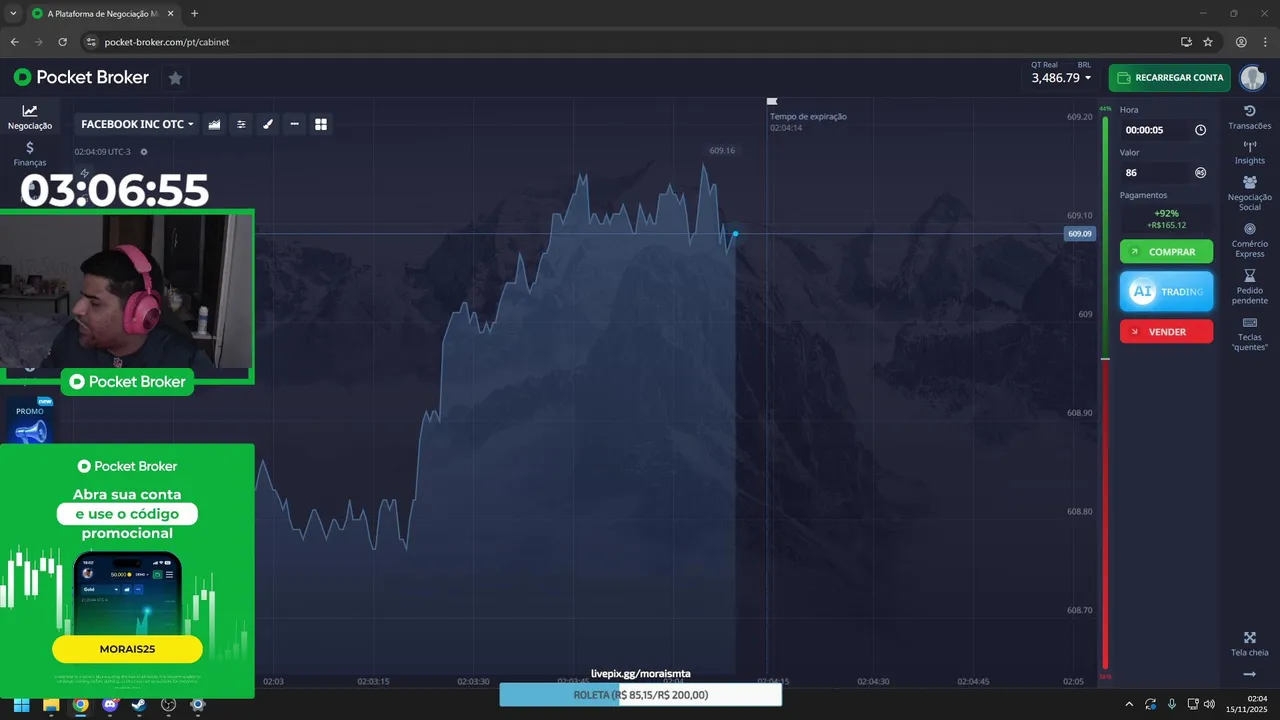This screenshot has height=720, width=1280.
Task: Click the Valor amount field
Action: click(x=1166, y=173)
